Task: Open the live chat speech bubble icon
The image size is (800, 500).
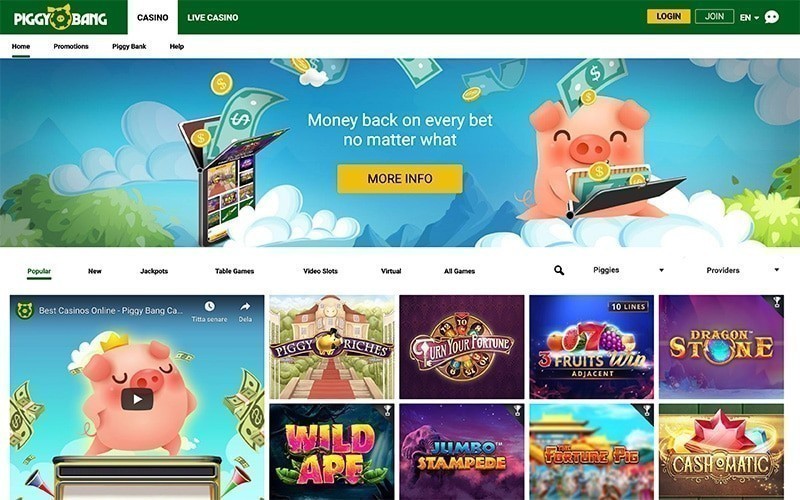Action: 771,17
